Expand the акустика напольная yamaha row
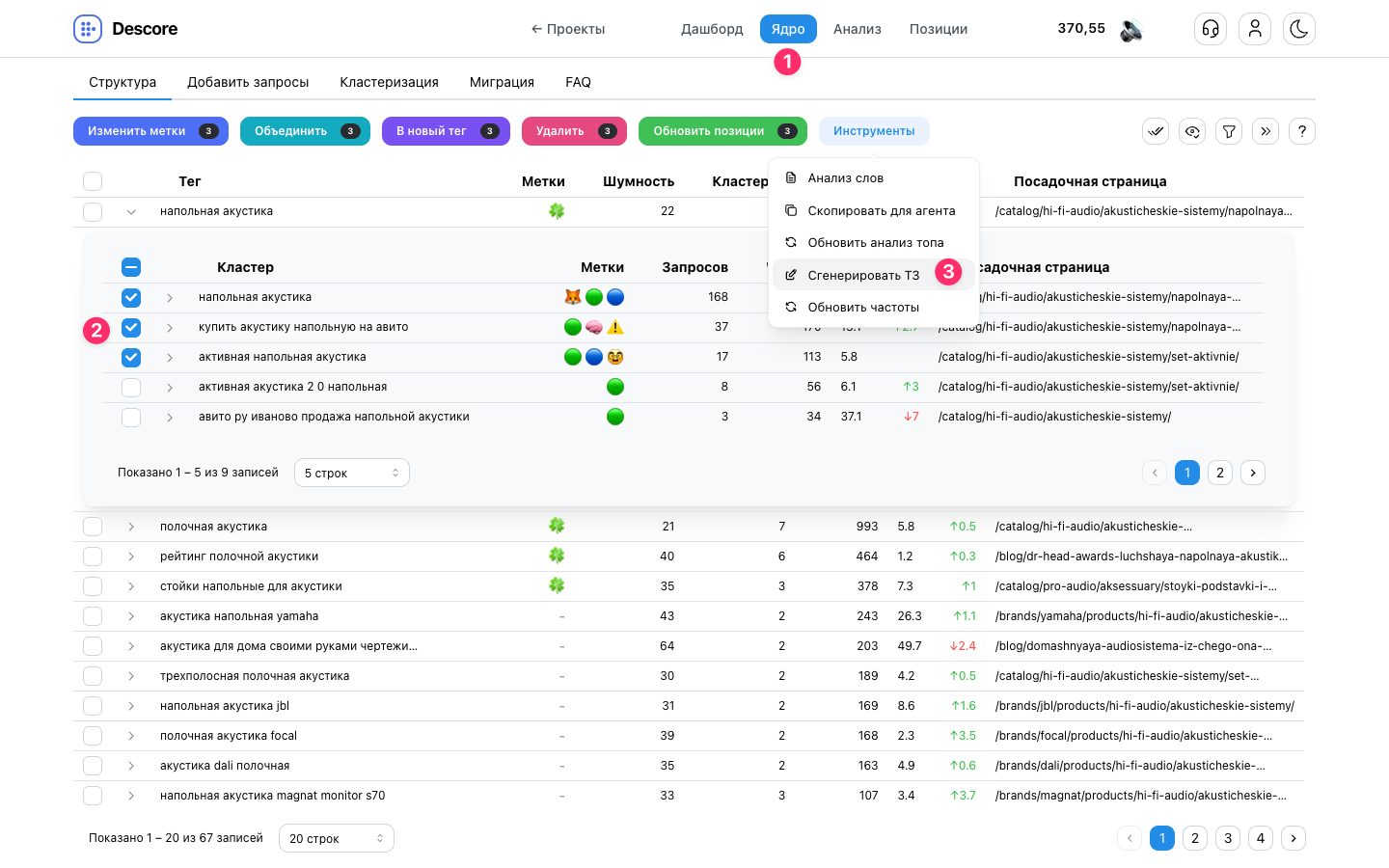Viewport: 1389px width, 868px height. (131, 616)
